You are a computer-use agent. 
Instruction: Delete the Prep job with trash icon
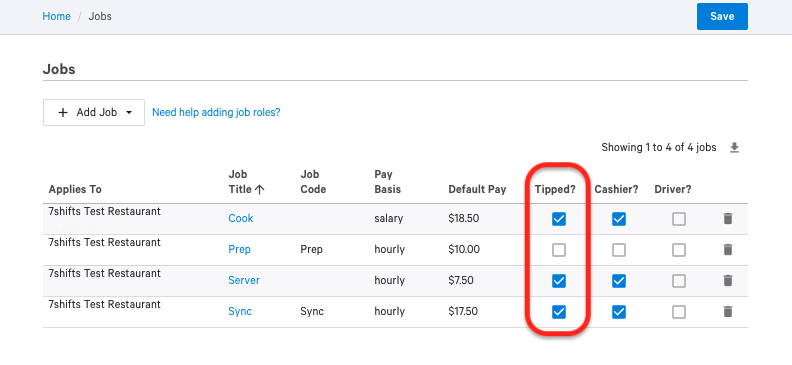point(727,249)
